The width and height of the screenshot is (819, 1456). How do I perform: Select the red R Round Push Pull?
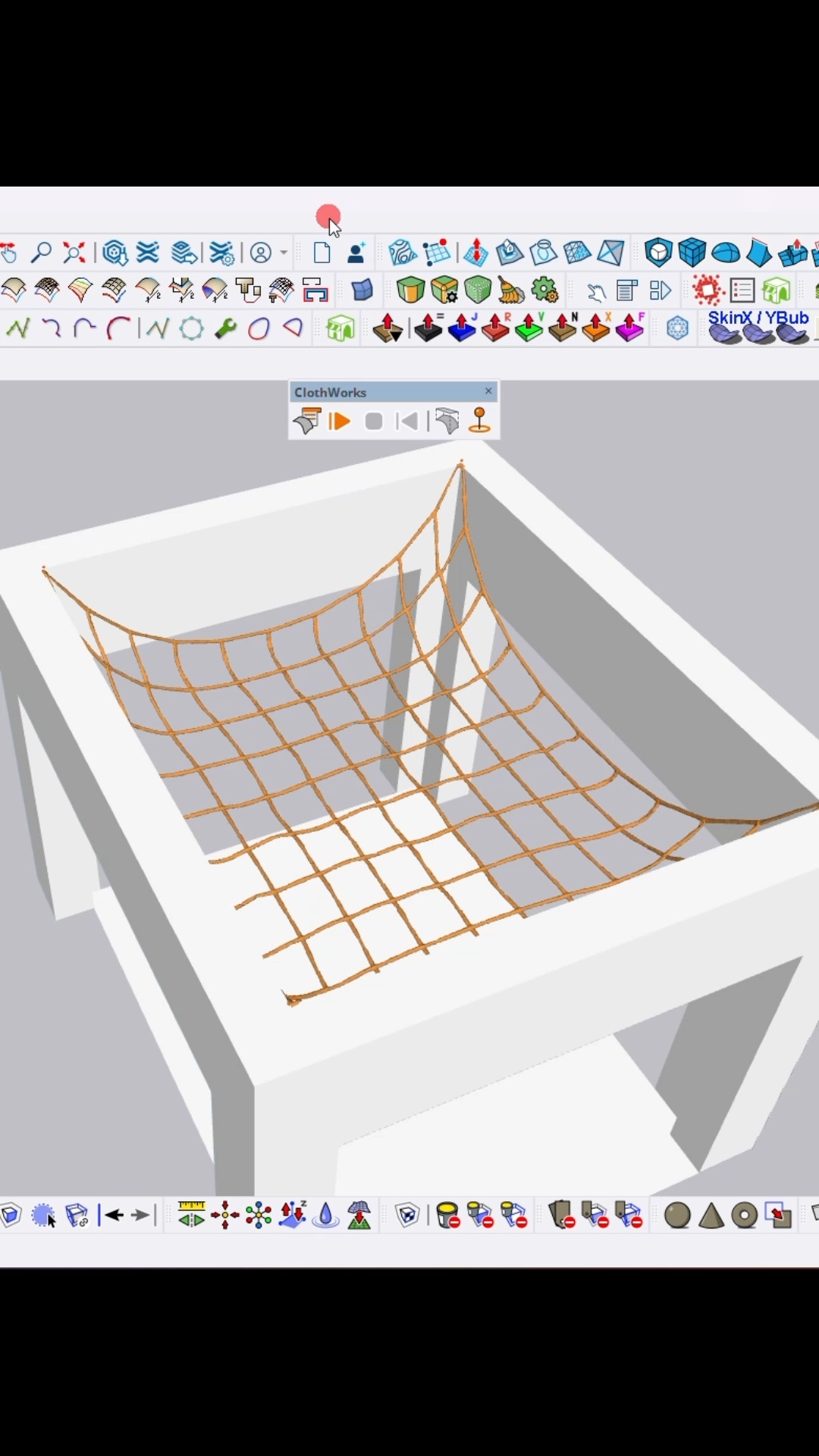point(496,327)
